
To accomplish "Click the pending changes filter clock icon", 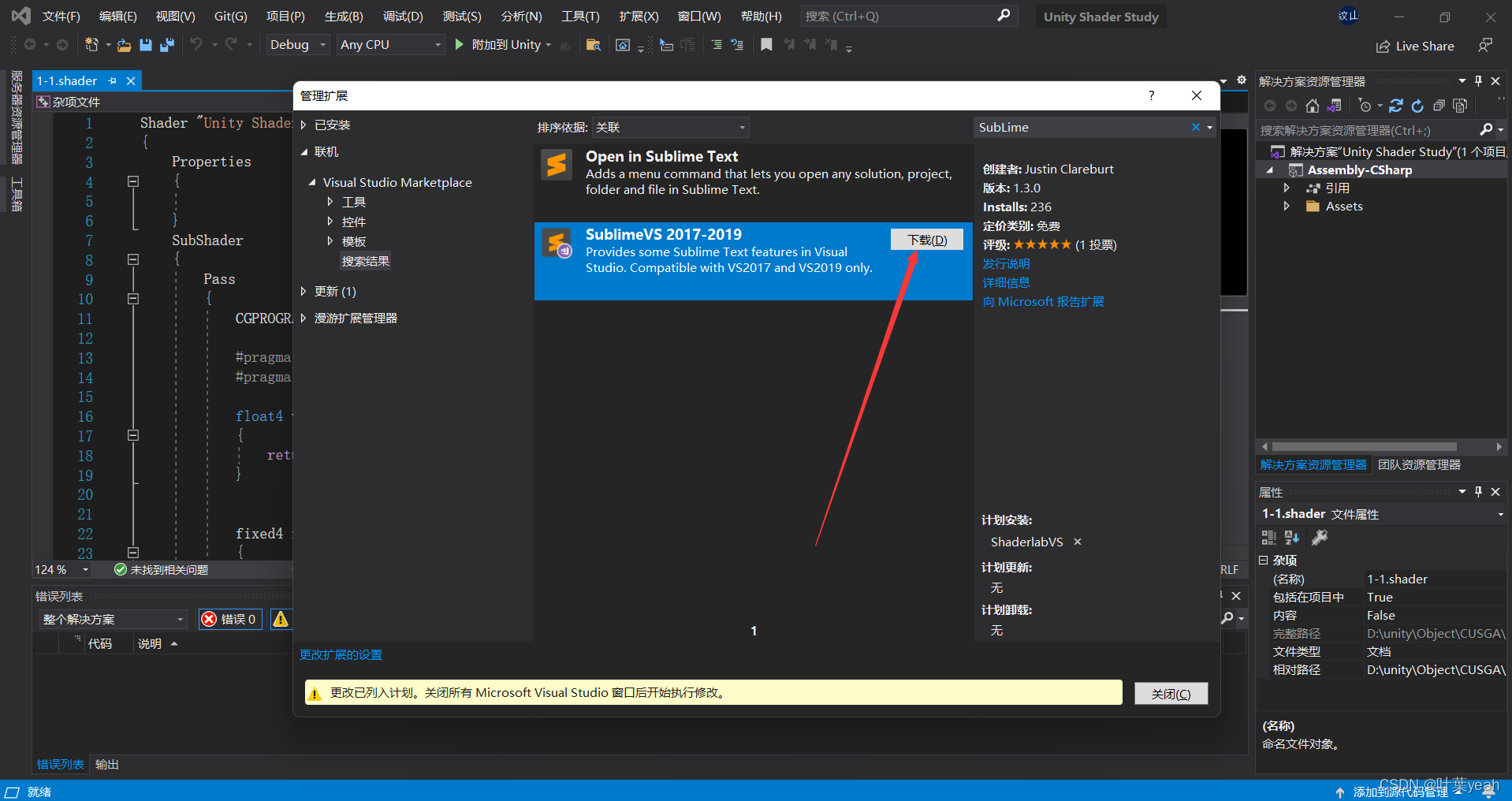I will click(x=1365, y=106).
